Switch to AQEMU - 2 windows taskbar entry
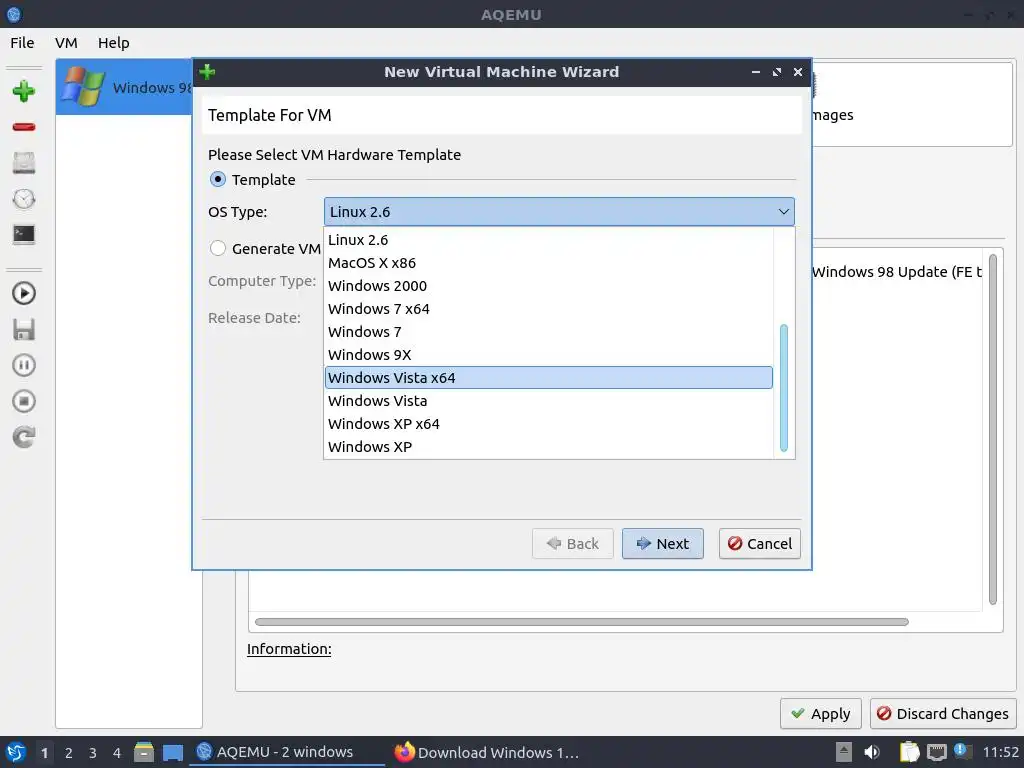 [x=286, y=752]
